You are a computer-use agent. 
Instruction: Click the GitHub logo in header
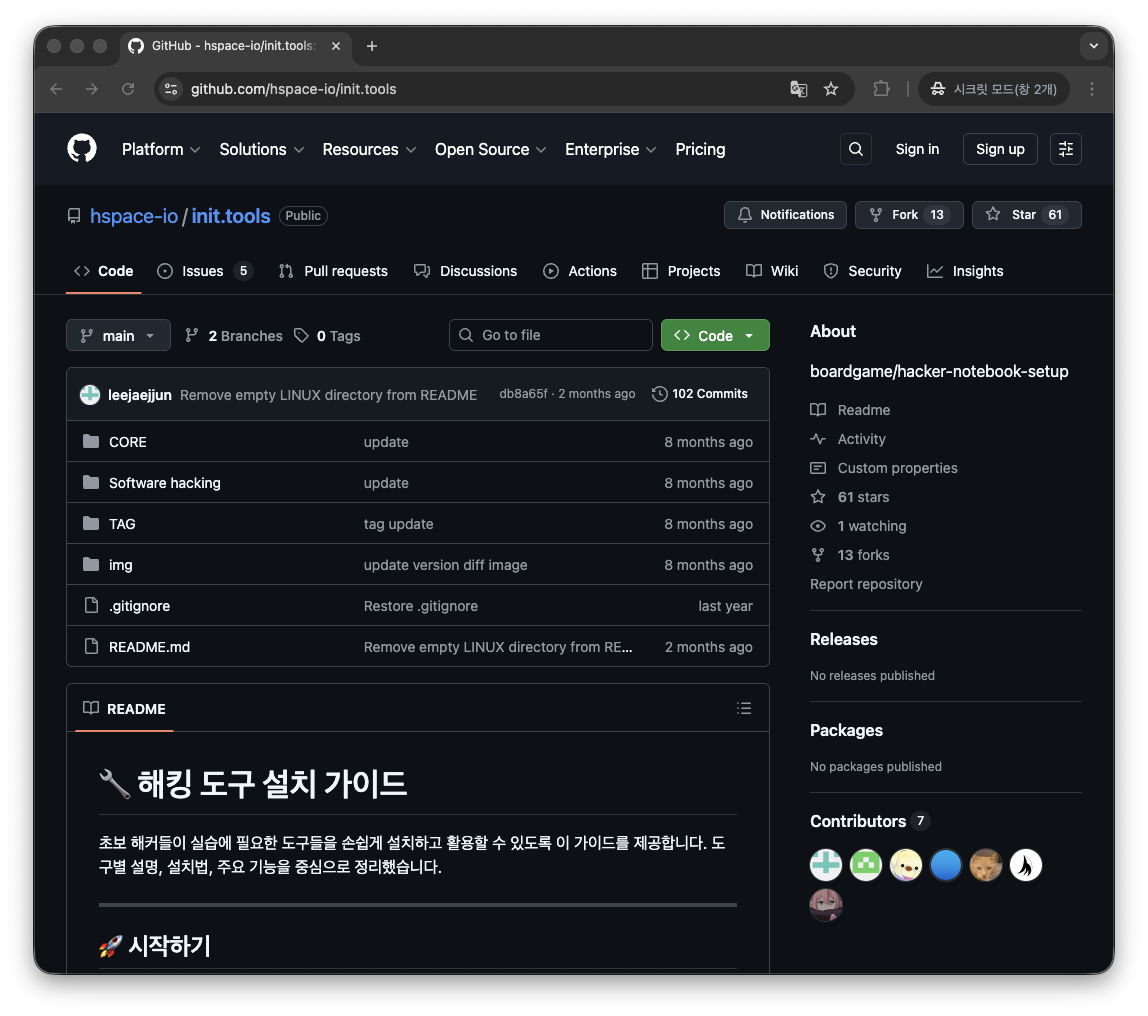[x=82, y=149]
